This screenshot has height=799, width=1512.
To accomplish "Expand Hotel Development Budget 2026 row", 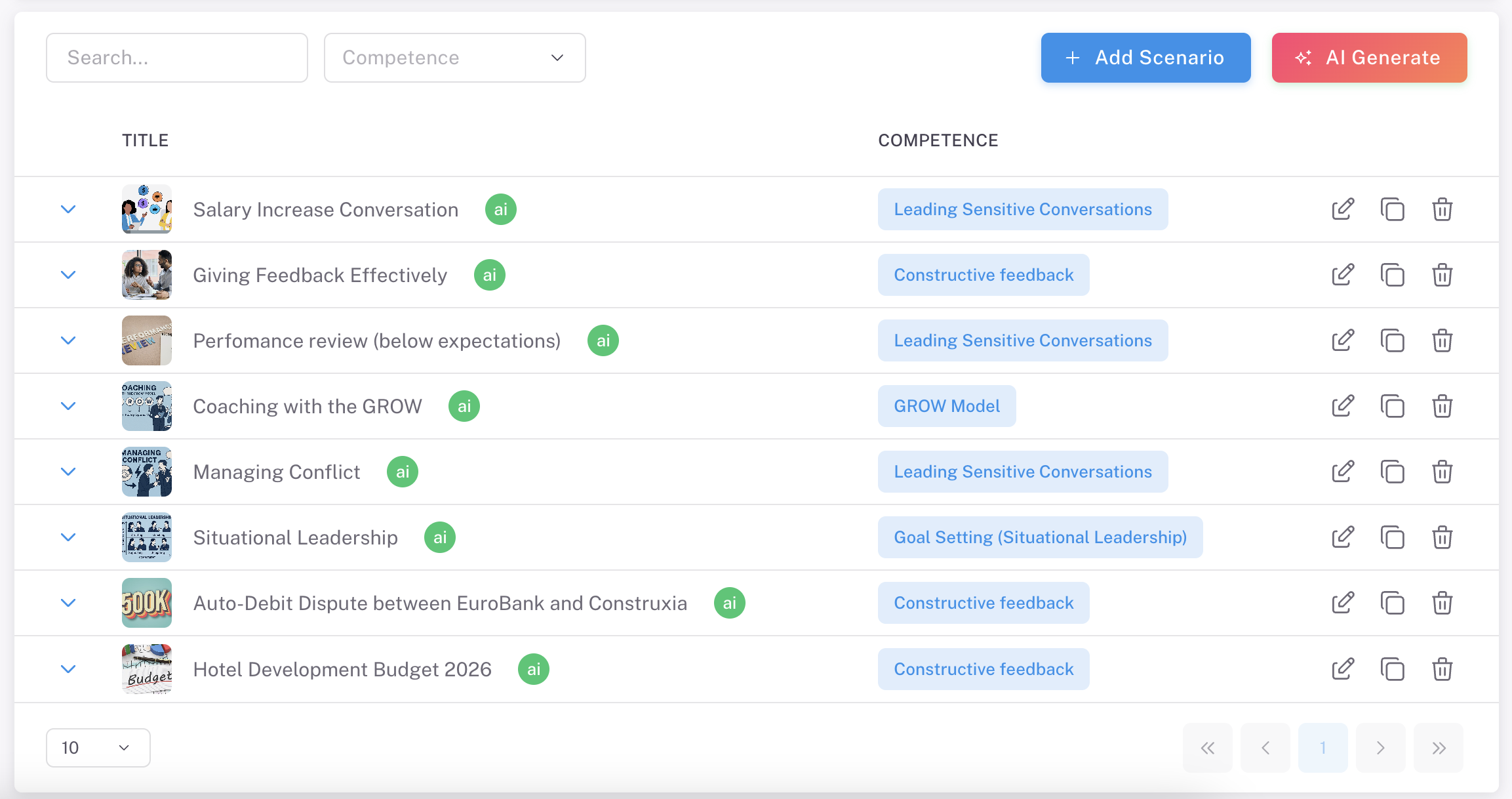I will pyautogui.click(x=68, y=669).
